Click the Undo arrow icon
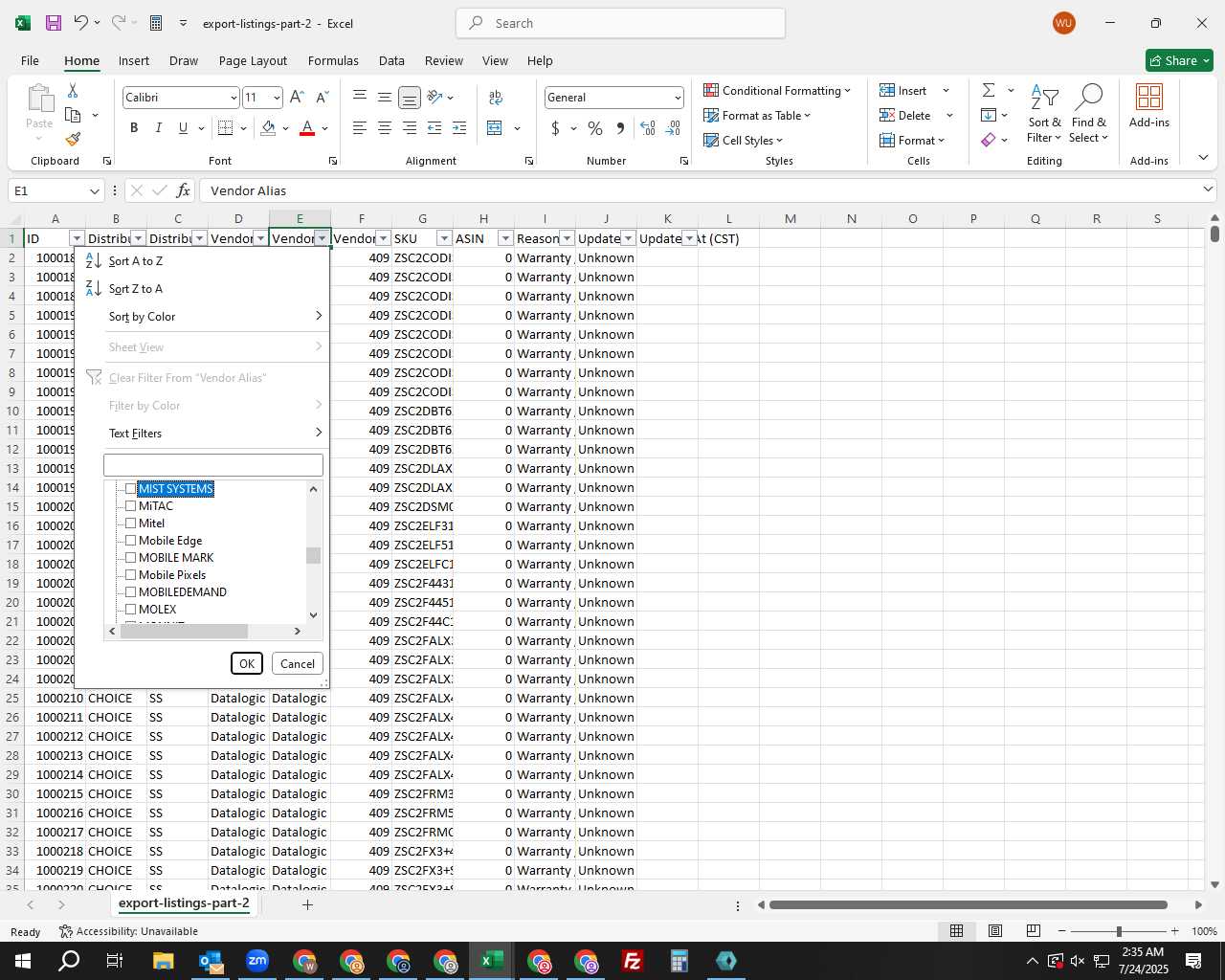 coord(81,23)
